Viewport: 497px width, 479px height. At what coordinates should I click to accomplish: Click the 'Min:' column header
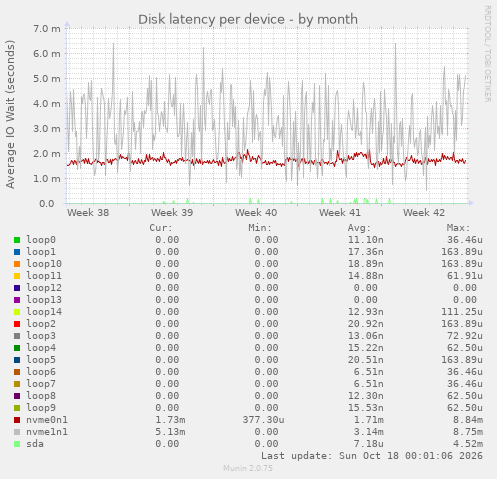pyautogui.click(x=260, y=228)
